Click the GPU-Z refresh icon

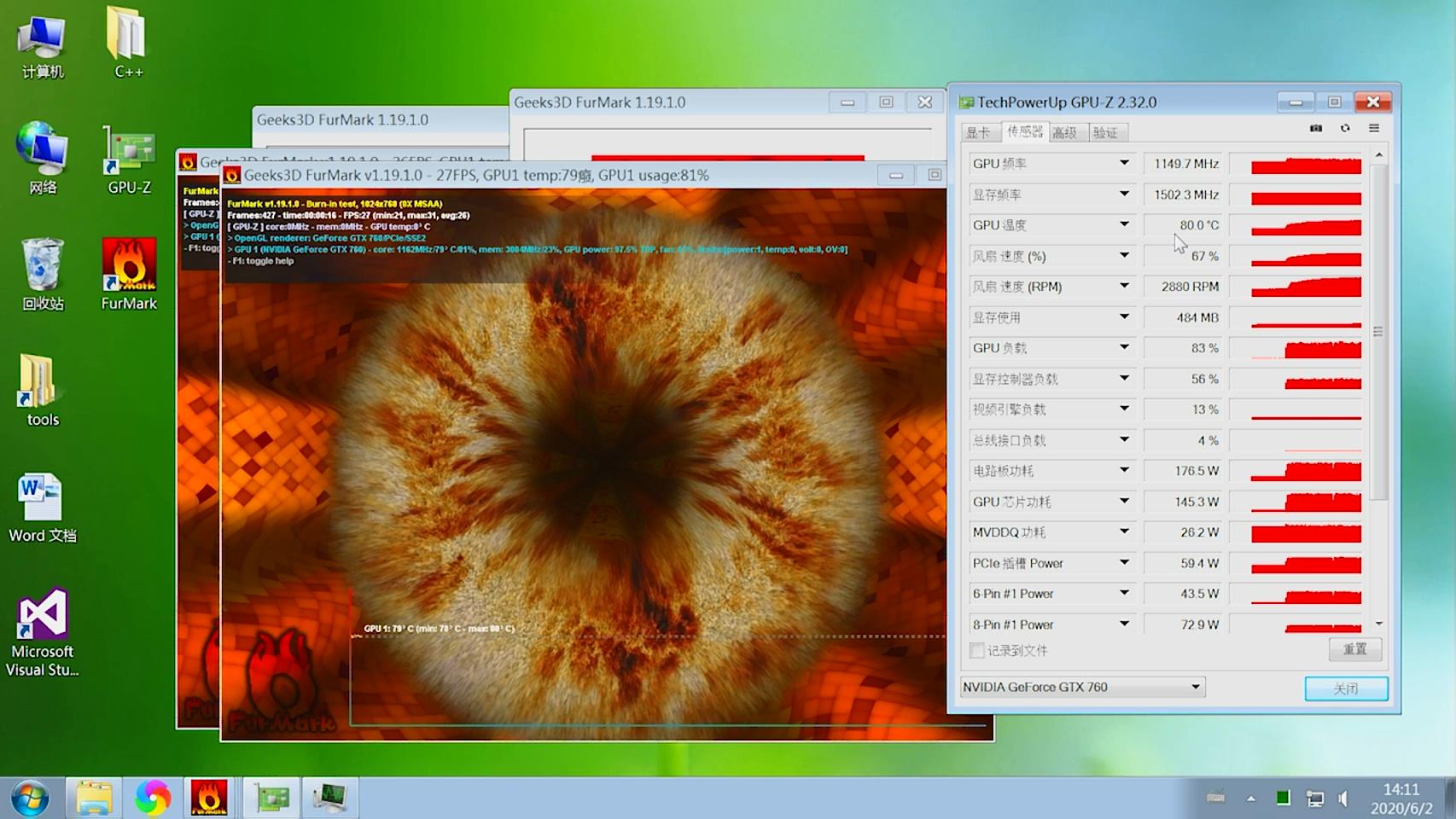[x=1345, y=128]
